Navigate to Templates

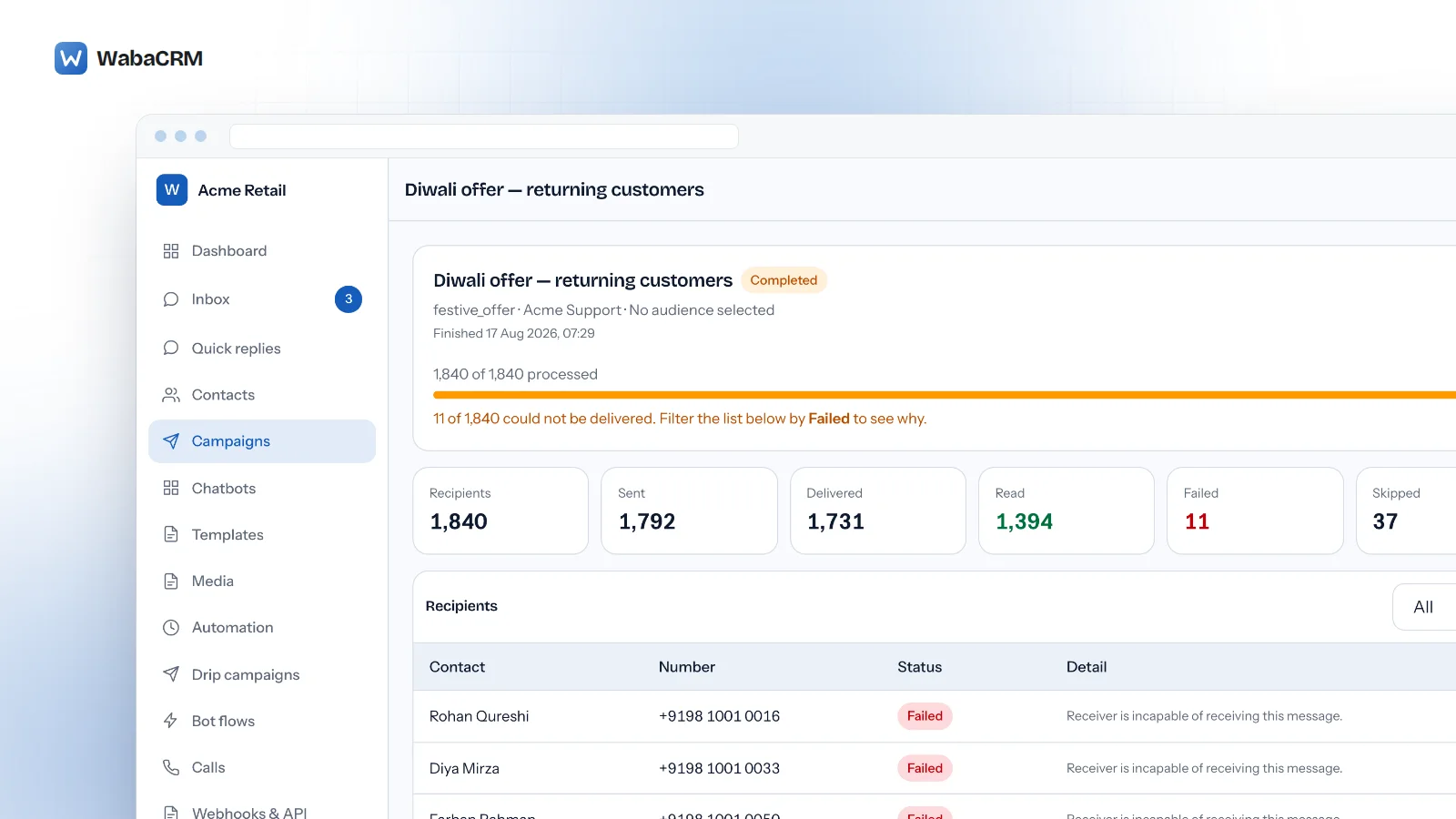tap(262, 534)
